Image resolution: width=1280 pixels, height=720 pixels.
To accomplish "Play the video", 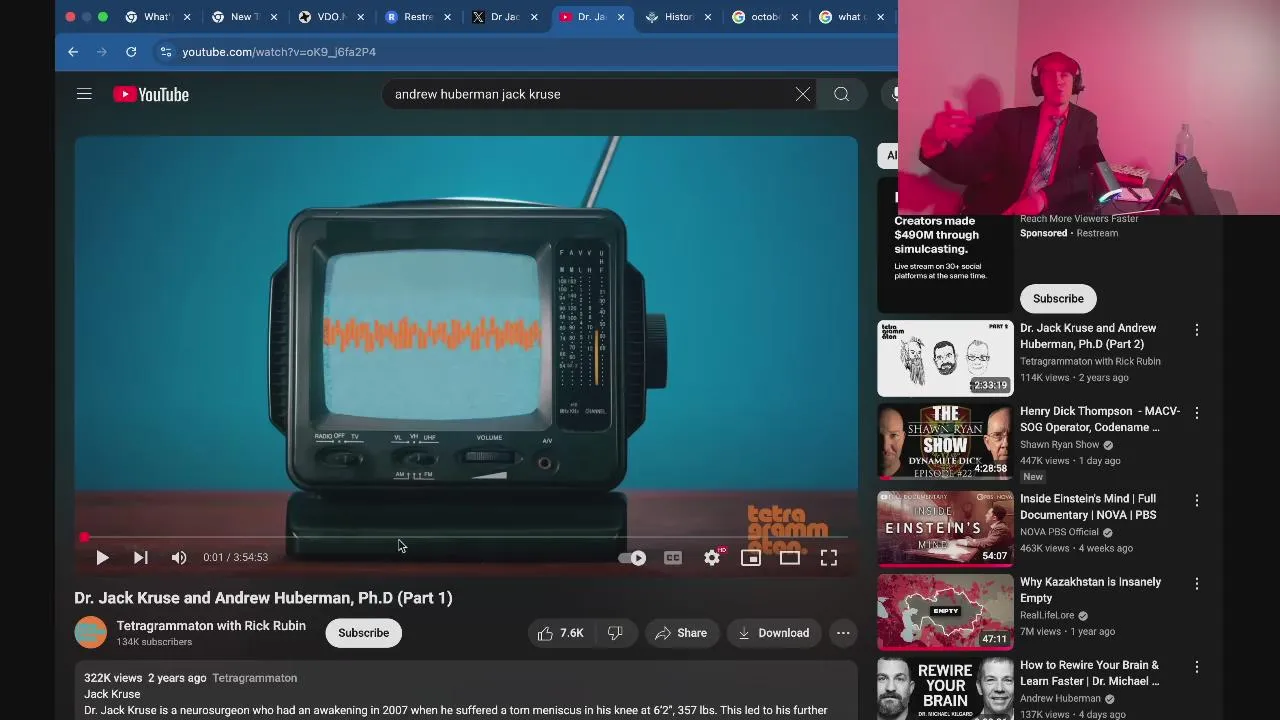I will click(102, 558).
